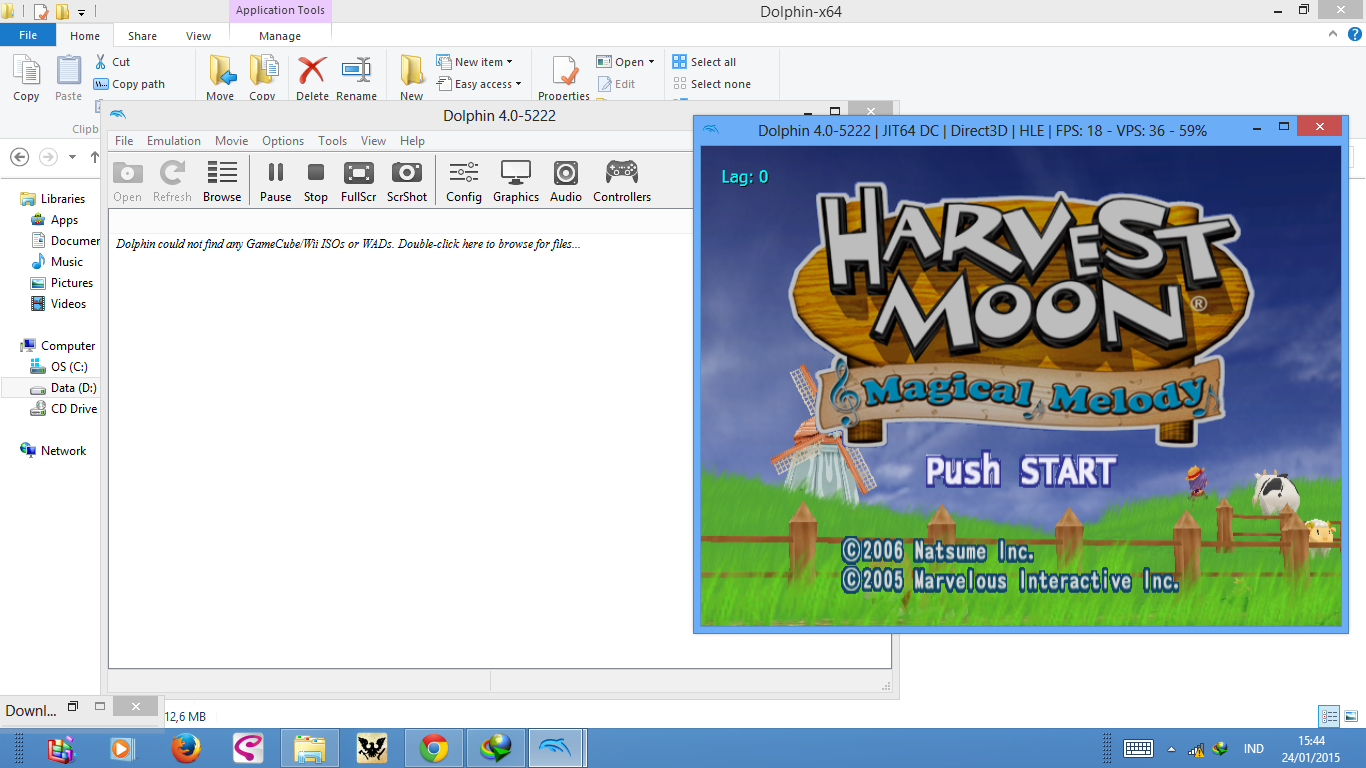Click the Copy icon in Explorer ribbon
The image size is (1366, 768).
pos(26,78)
